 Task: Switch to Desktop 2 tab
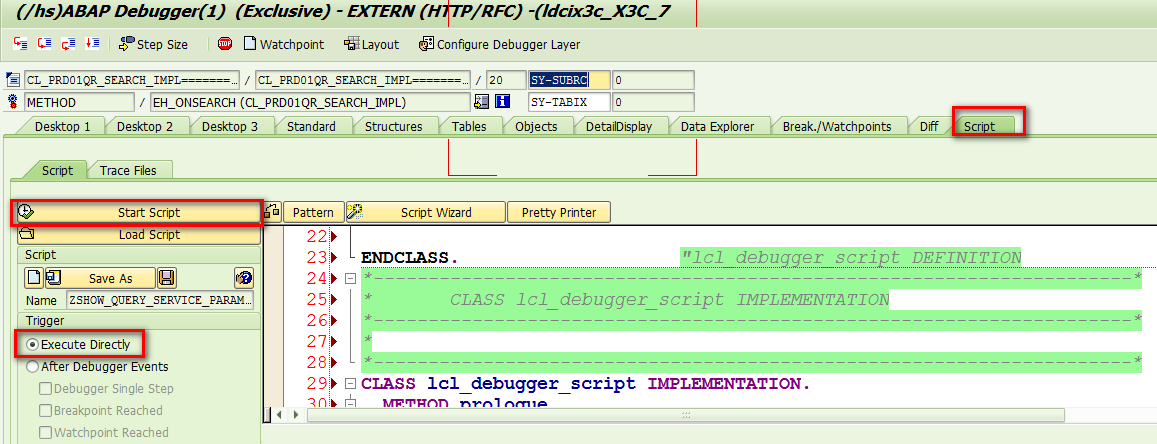(x=145, y=126)
